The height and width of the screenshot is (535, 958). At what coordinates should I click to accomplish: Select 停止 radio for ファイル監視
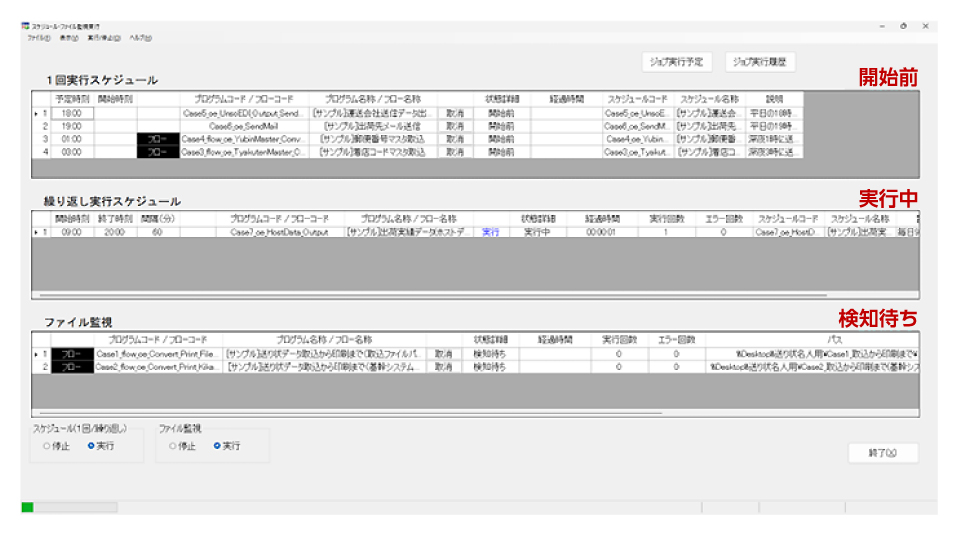click(x=173, y=446)
